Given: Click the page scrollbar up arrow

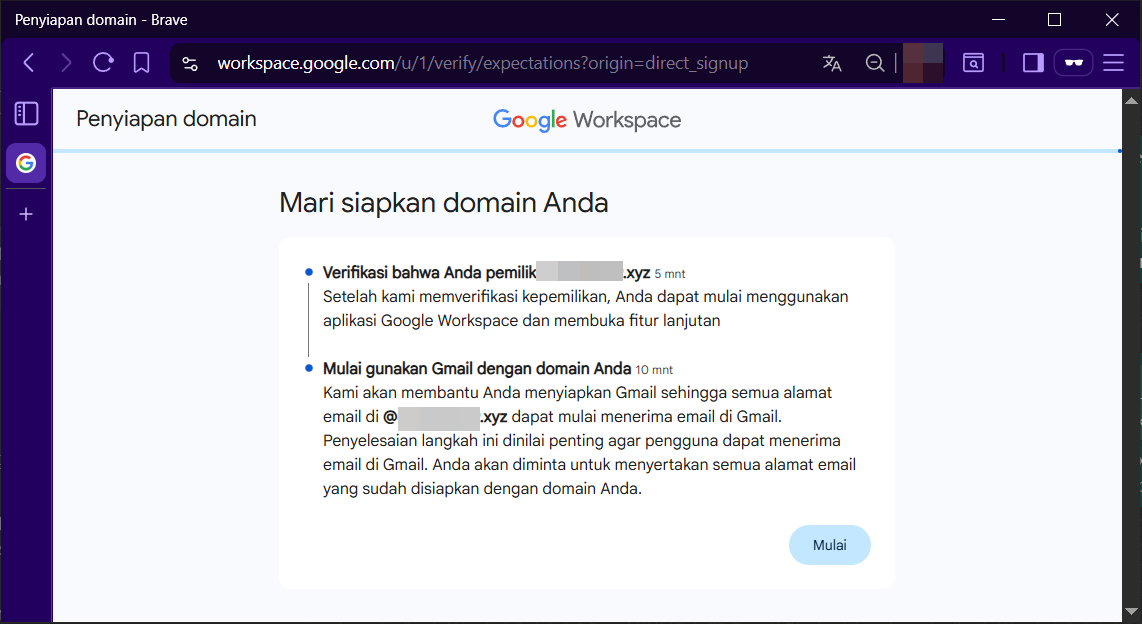Looking at the screenshot, I should click(1132, 100).
